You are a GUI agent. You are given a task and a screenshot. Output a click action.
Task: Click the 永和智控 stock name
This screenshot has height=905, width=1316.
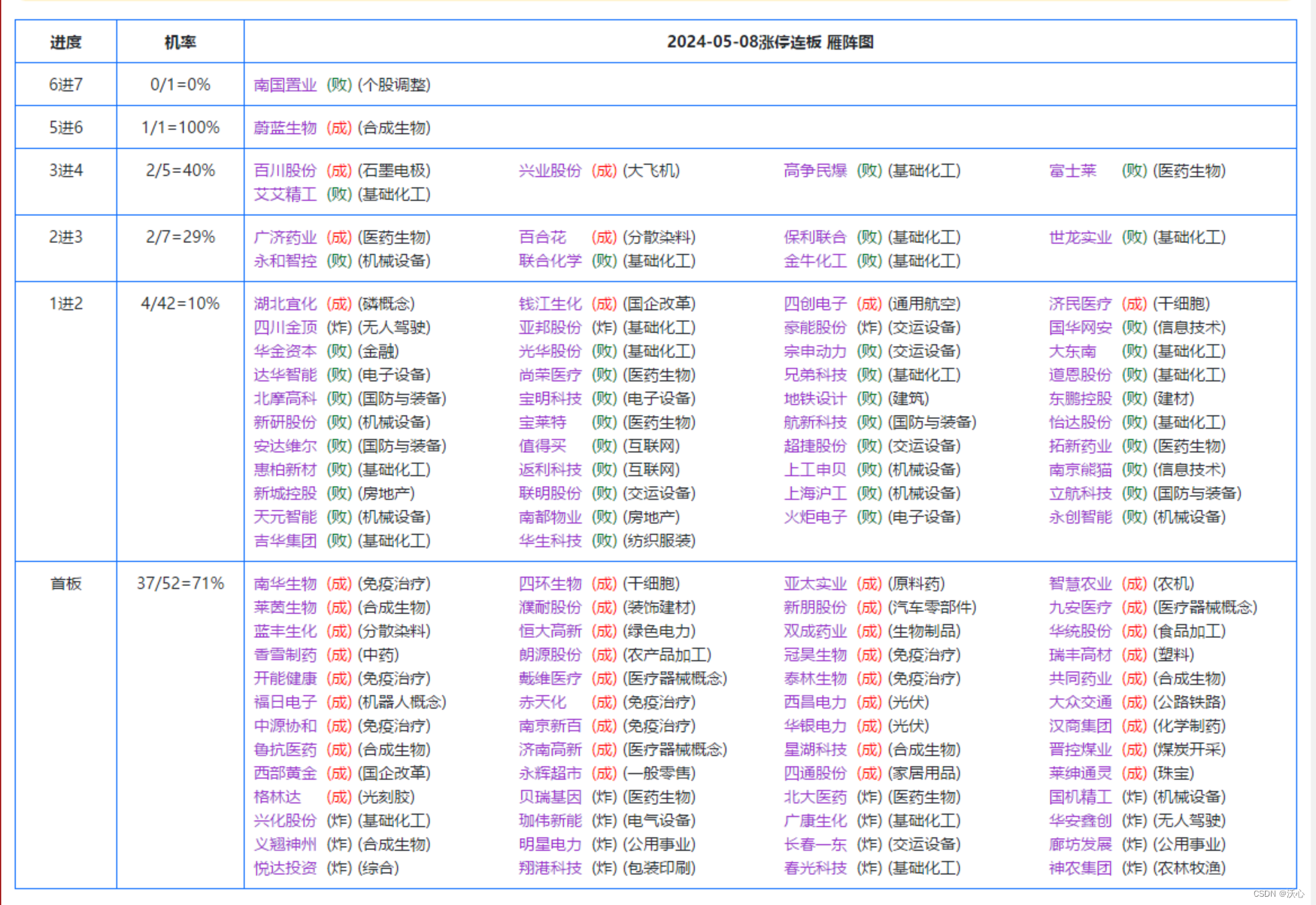coord(285,261)
